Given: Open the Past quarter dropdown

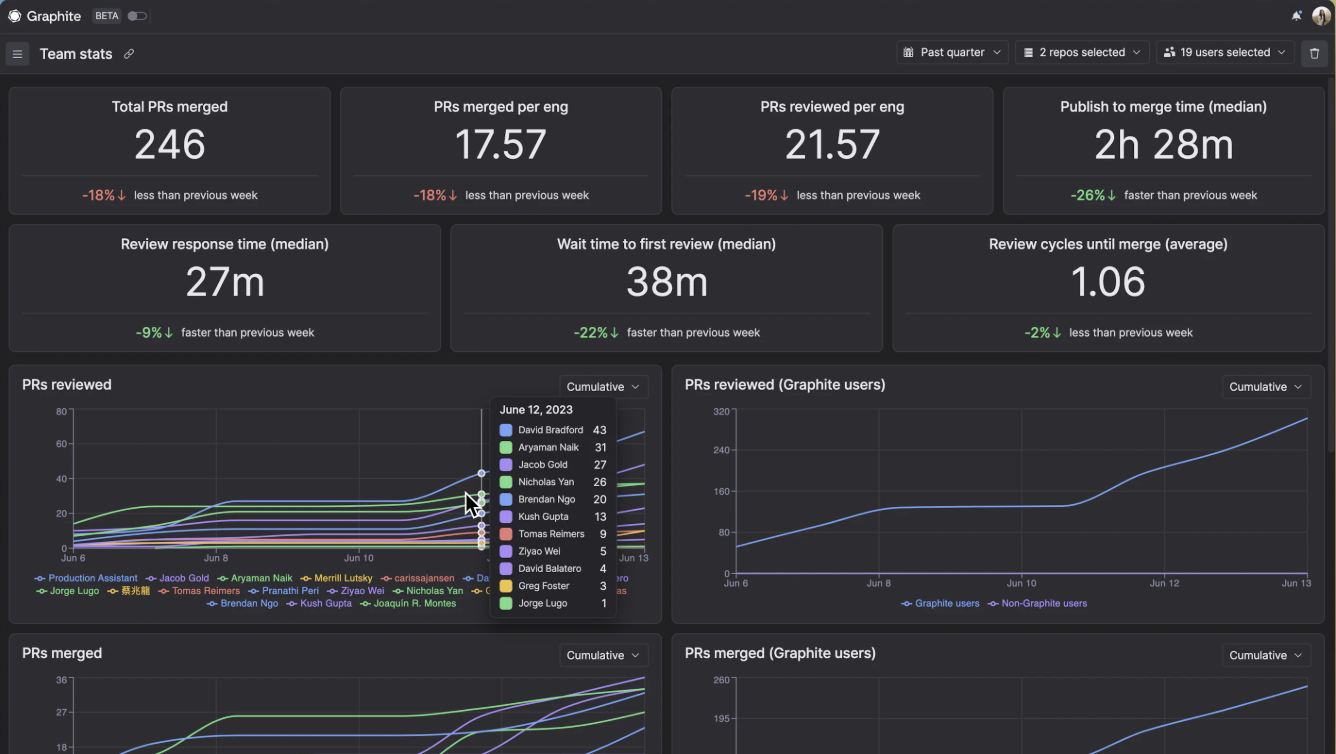Looking at the screenshot, I should point(951,53).
